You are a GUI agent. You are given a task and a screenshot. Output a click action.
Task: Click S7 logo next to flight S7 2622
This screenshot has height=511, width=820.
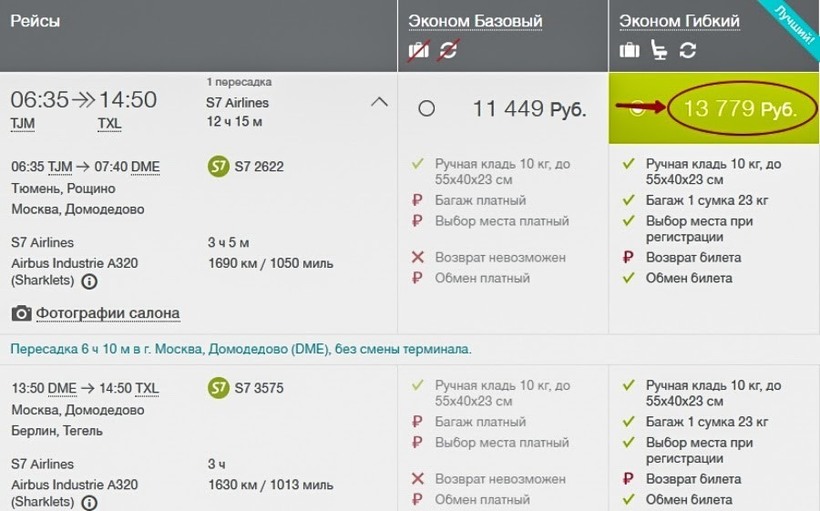[217, 166]
